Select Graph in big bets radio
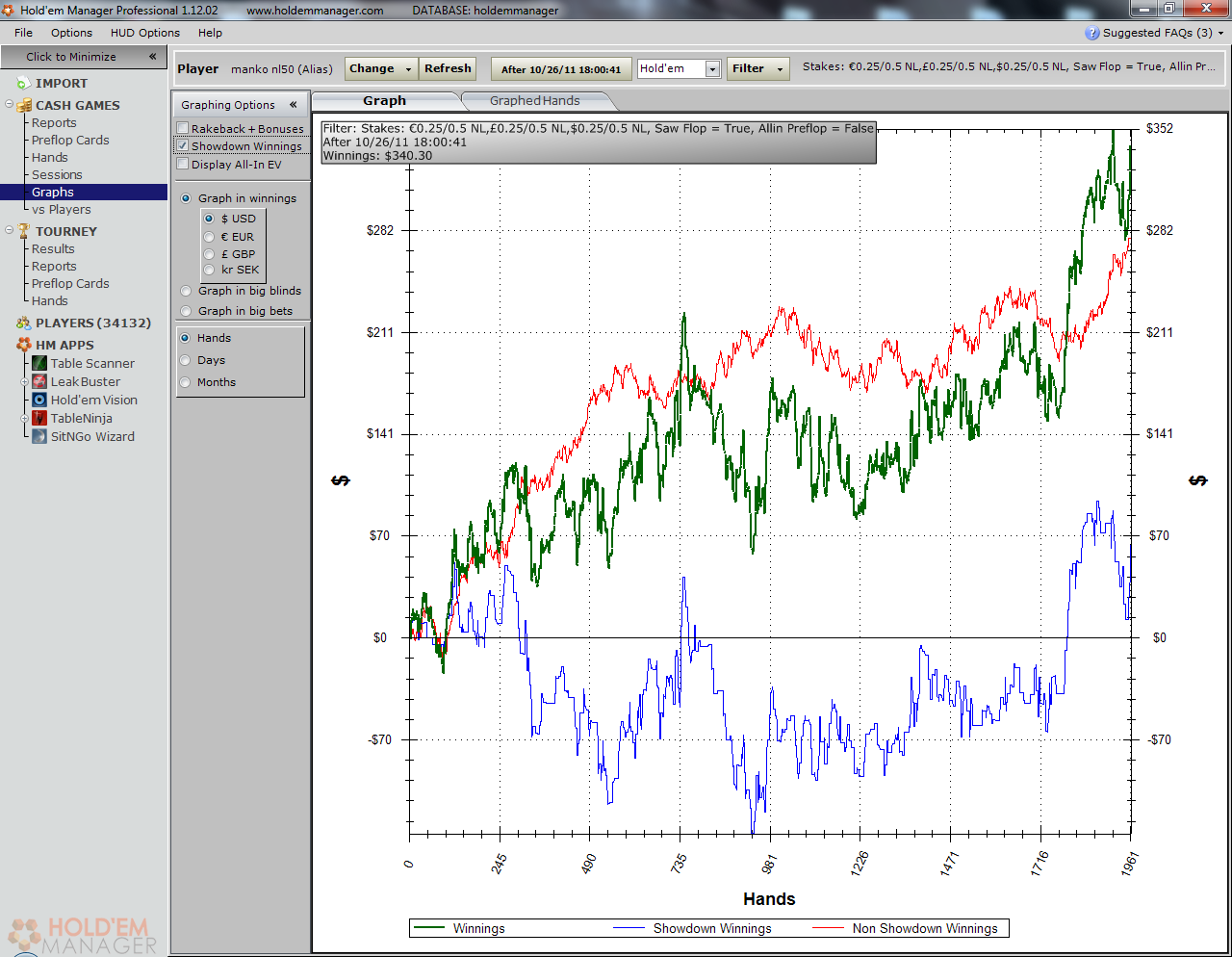The image size is (1232, 957). click(x=186, y=311)
